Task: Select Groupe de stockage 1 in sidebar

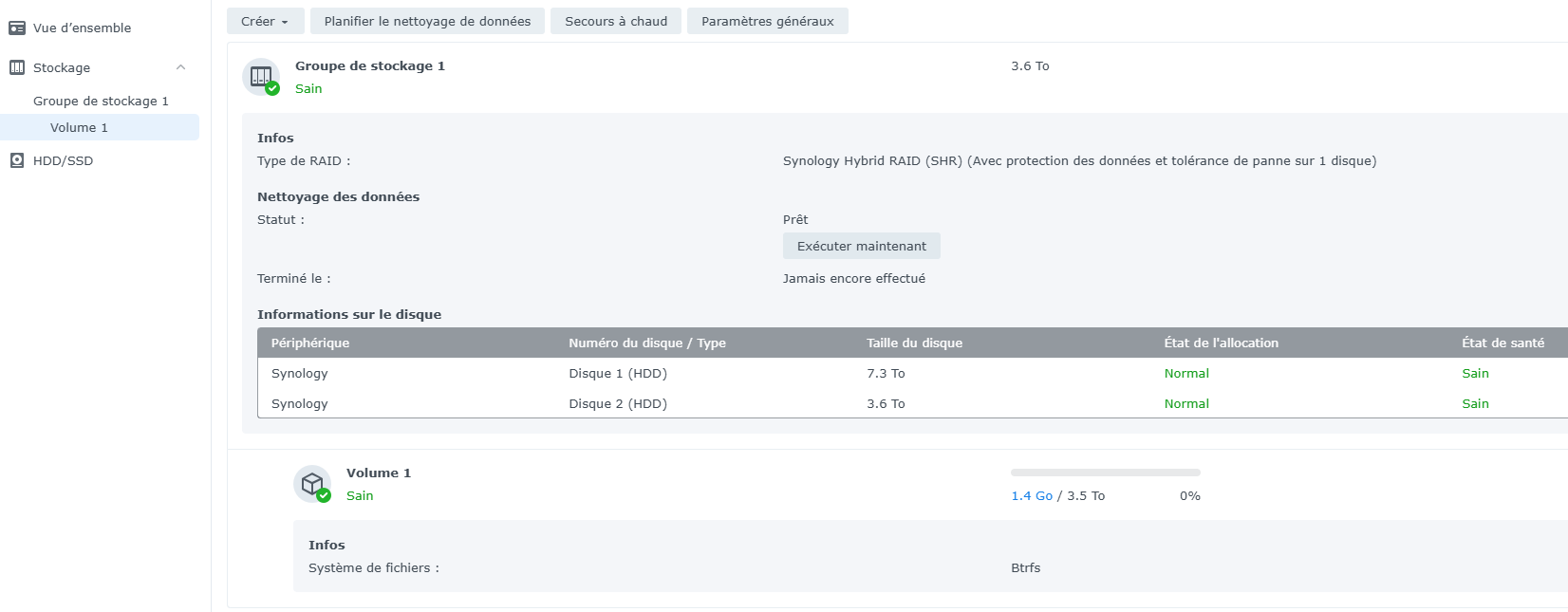Action: (x=101, y=101)
